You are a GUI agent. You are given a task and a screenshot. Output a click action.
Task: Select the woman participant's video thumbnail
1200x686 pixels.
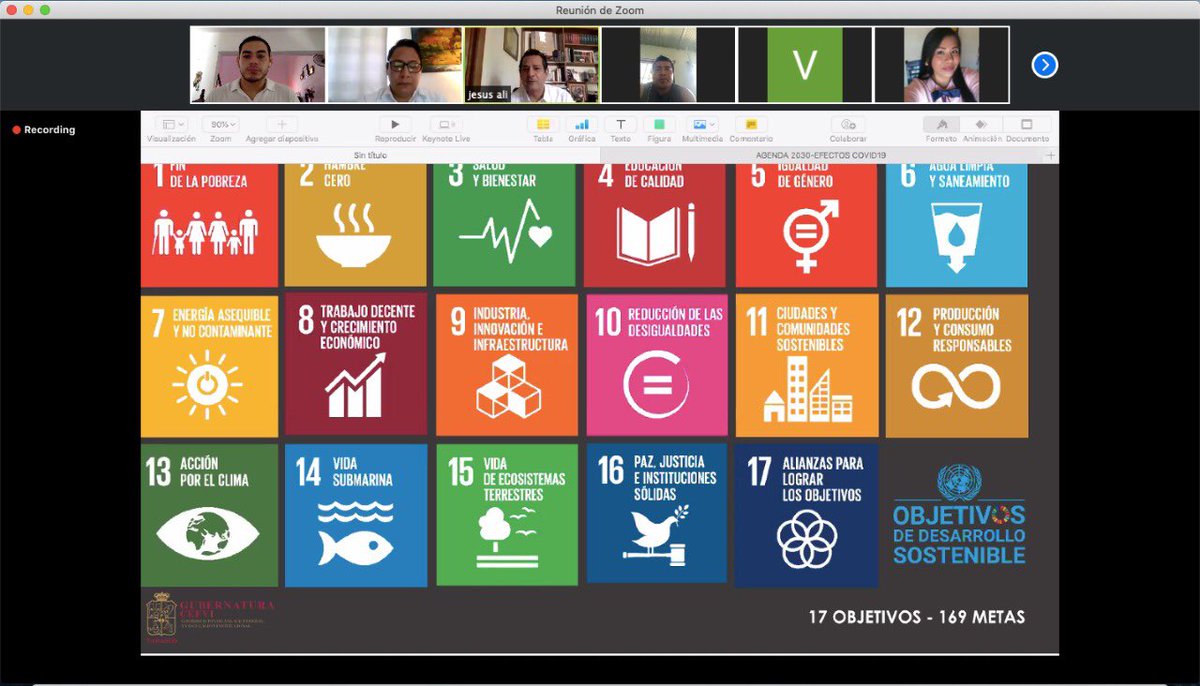pyautogui.click(x=941, y=64)
